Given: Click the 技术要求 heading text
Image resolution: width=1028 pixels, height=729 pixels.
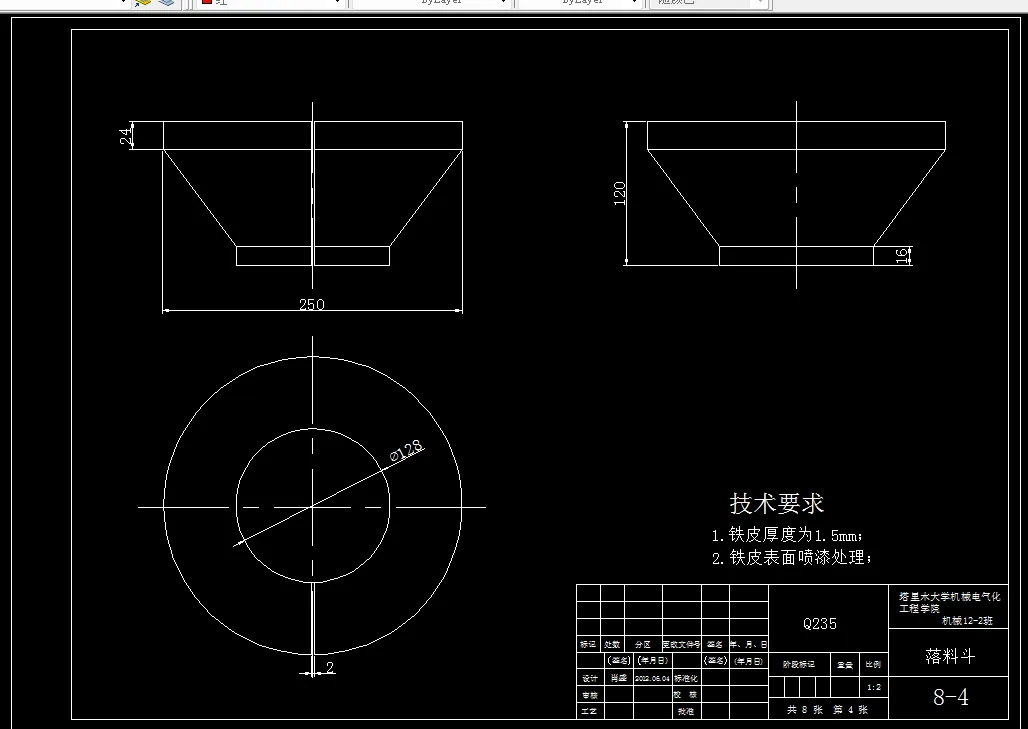Looking at the screenshot, I should click(777, 503).
